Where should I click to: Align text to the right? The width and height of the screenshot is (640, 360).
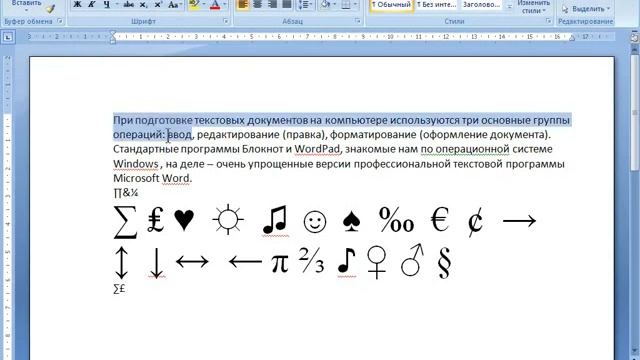[272, 5]
